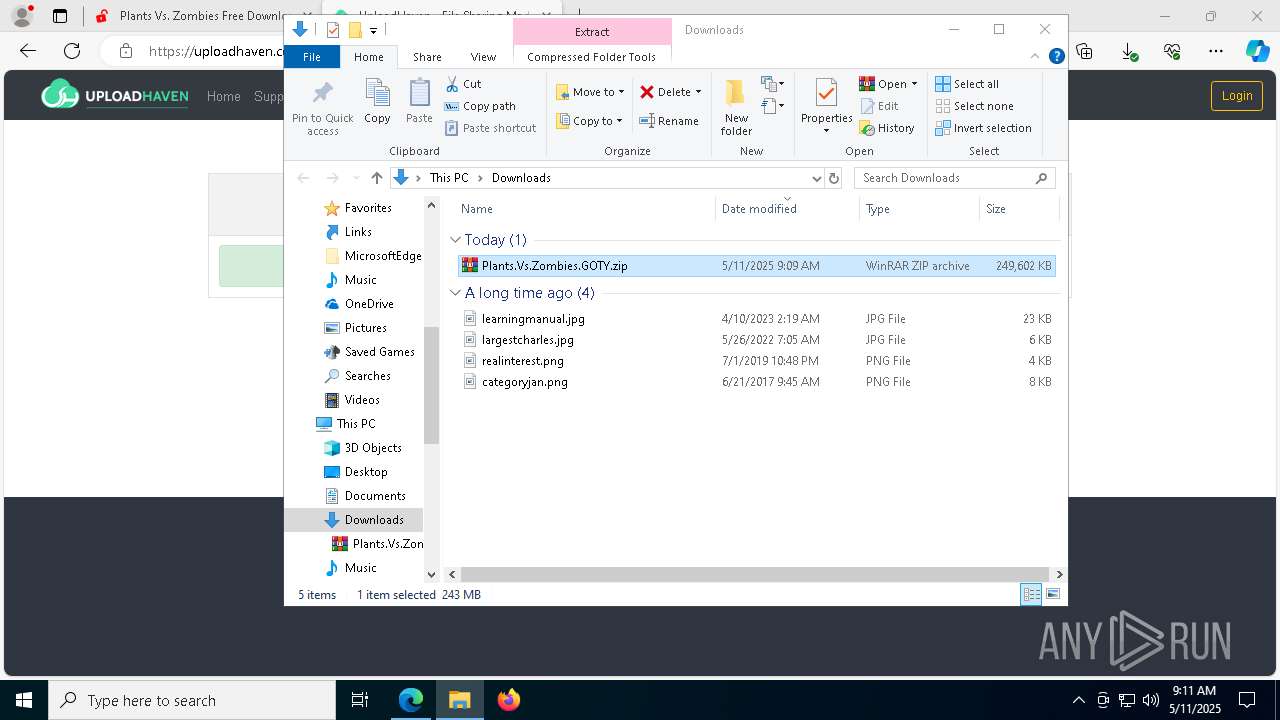Switch to the View ribbon tab
Image resolution: width=1280 pixels, height=720 pixels.
(x=483, y=57)
